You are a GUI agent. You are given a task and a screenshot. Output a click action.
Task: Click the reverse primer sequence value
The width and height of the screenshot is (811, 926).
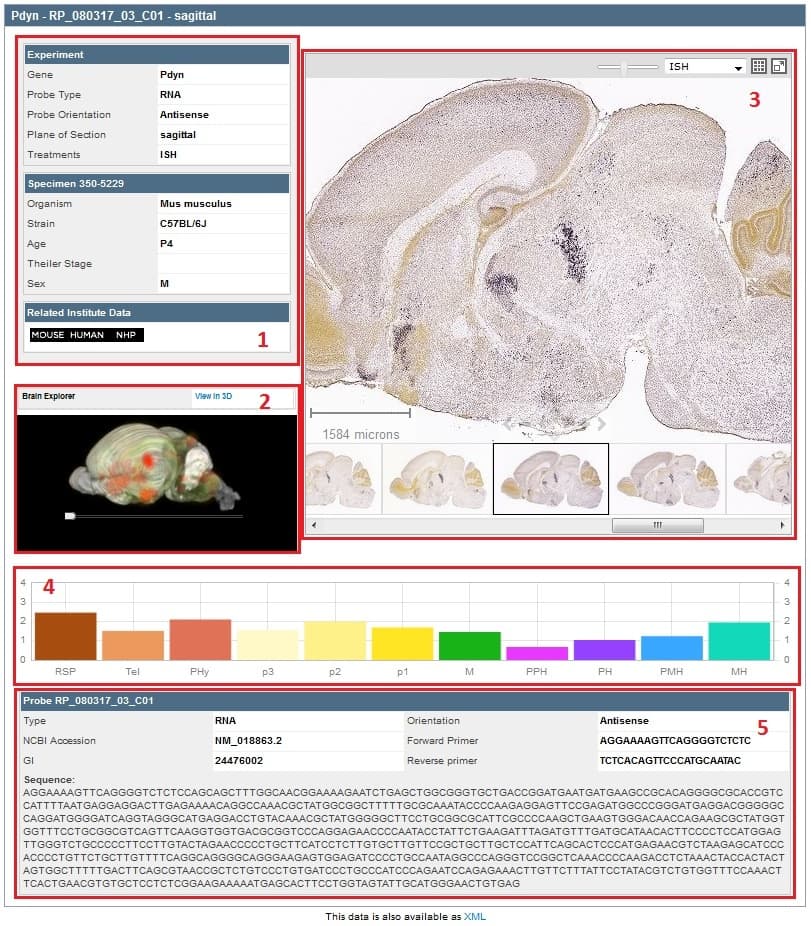[670, 761]
